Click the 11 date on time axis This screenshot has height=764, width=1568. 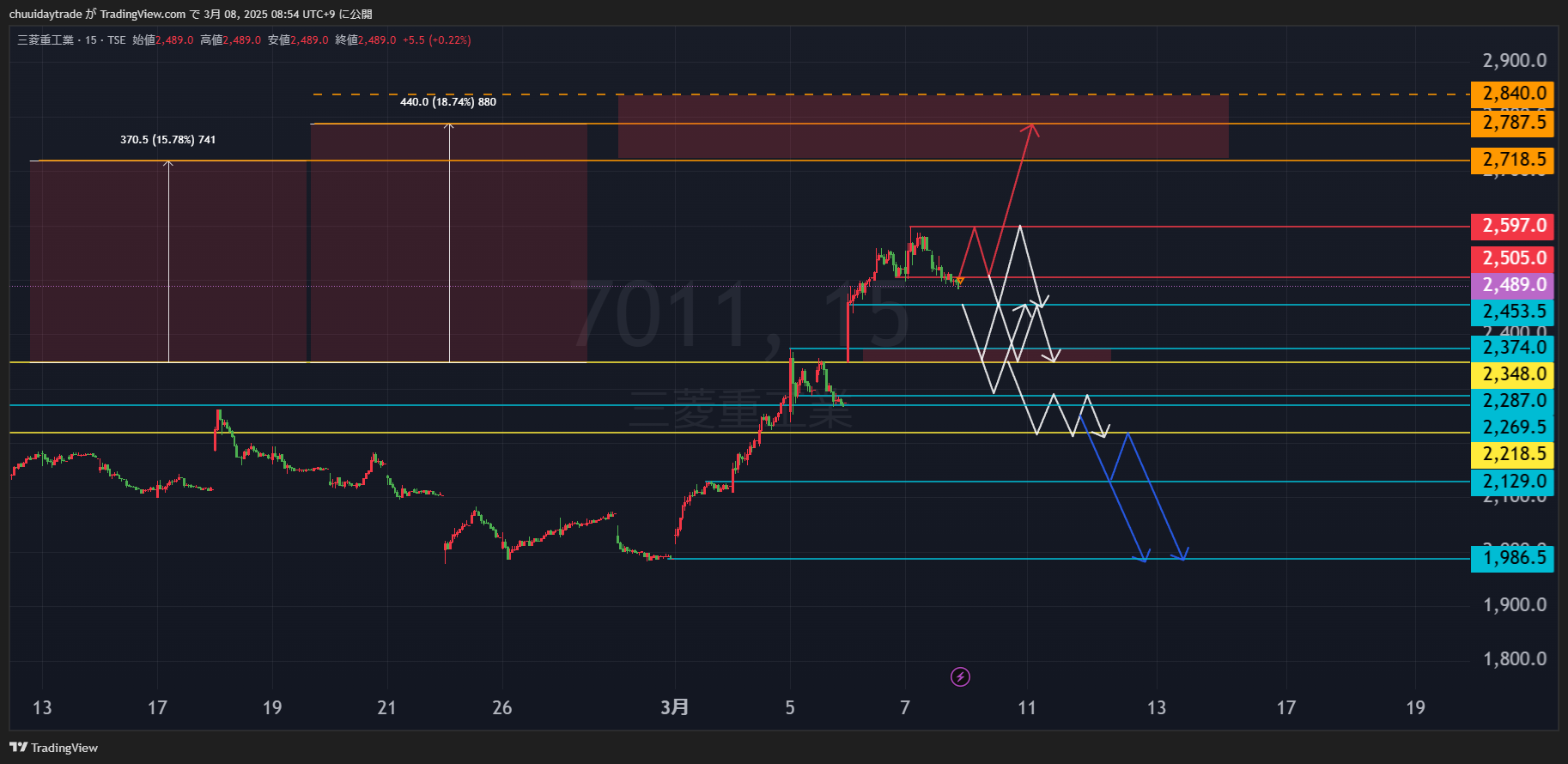[x=1026, y=707]
